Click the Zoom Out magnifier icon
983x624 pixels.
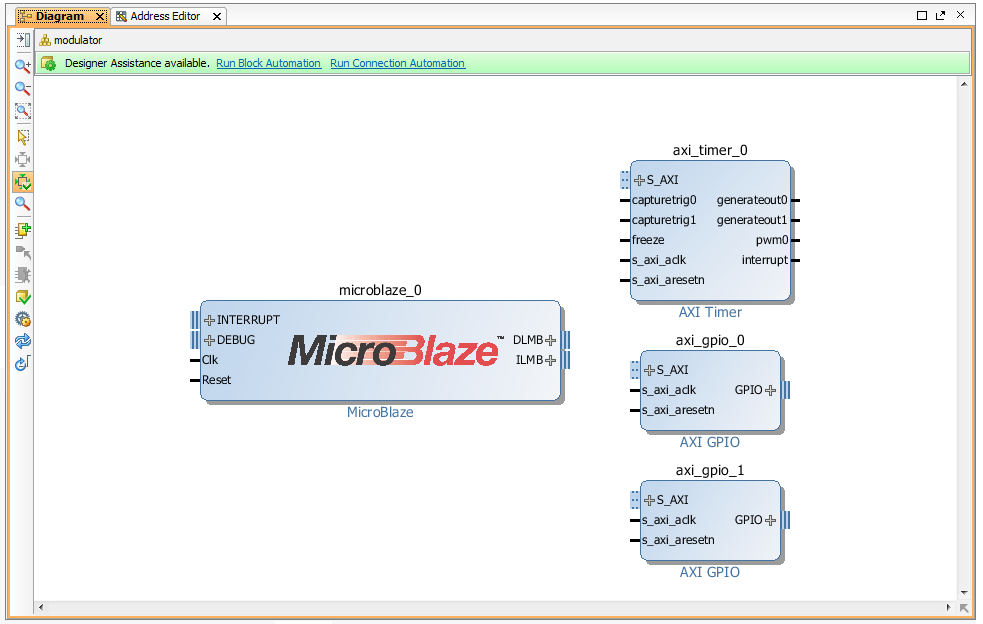[23, 88]
